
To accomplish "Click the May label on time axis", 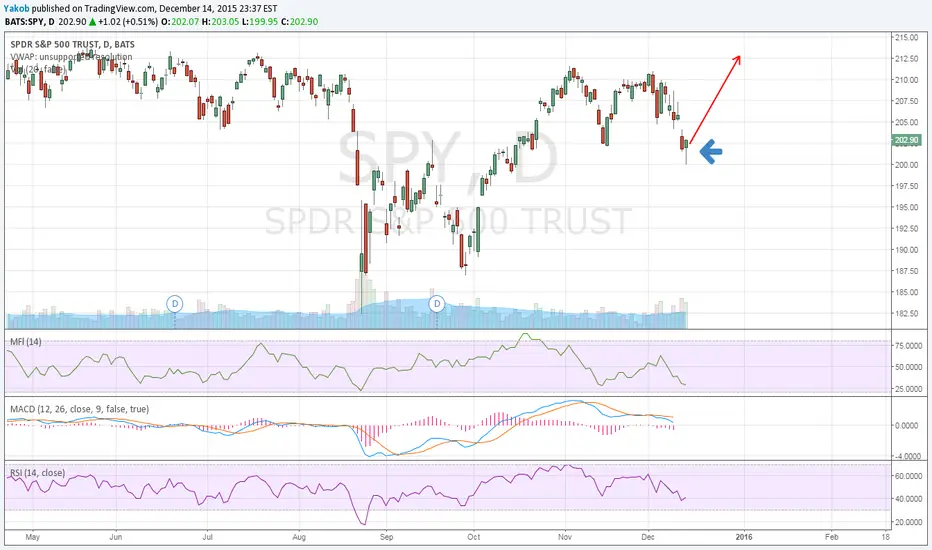I will tap(33, 537).
